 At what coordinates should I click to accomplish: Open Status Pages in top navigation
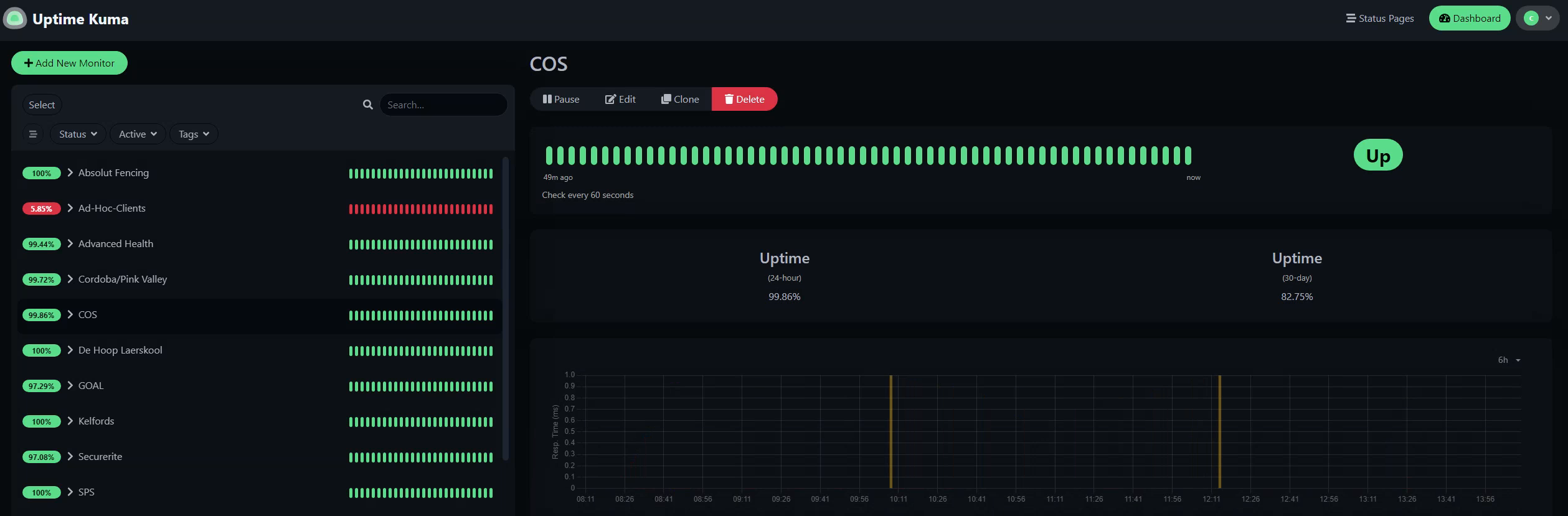tap(1379, 19)
